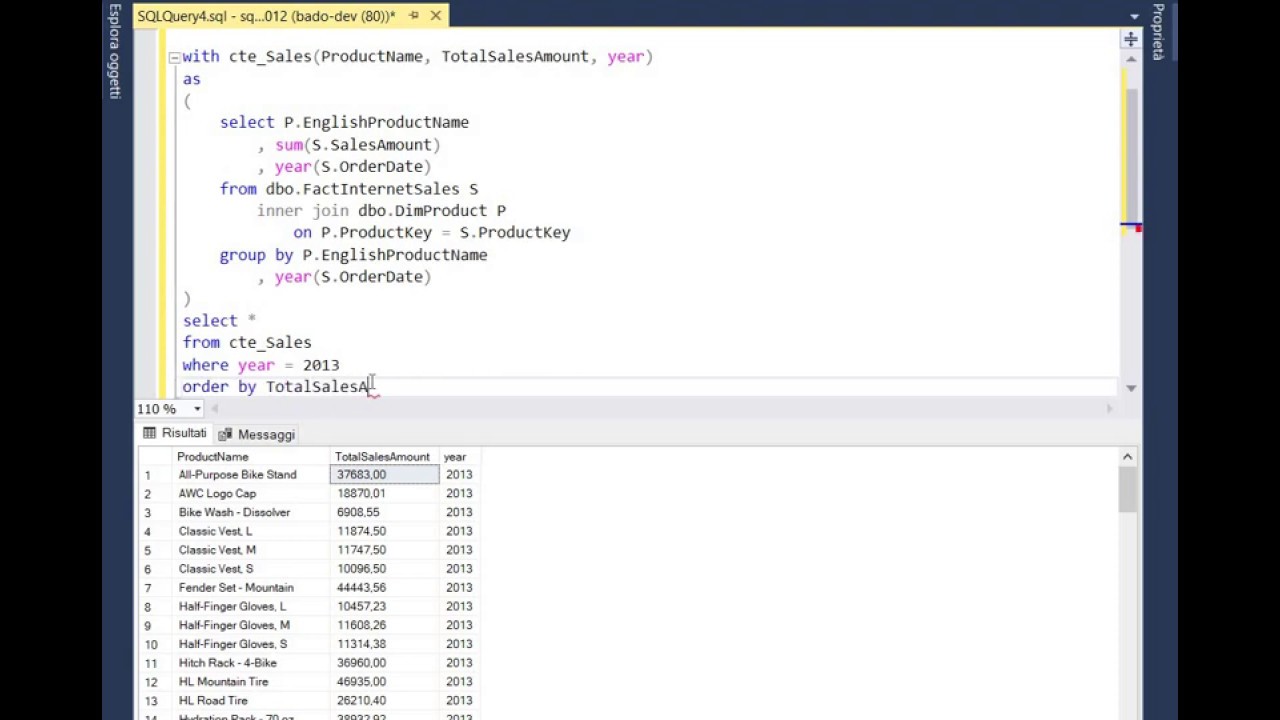1280x720 pixels.
Task: Click amount cell 10457,23
Action: [x=385, y=607]
